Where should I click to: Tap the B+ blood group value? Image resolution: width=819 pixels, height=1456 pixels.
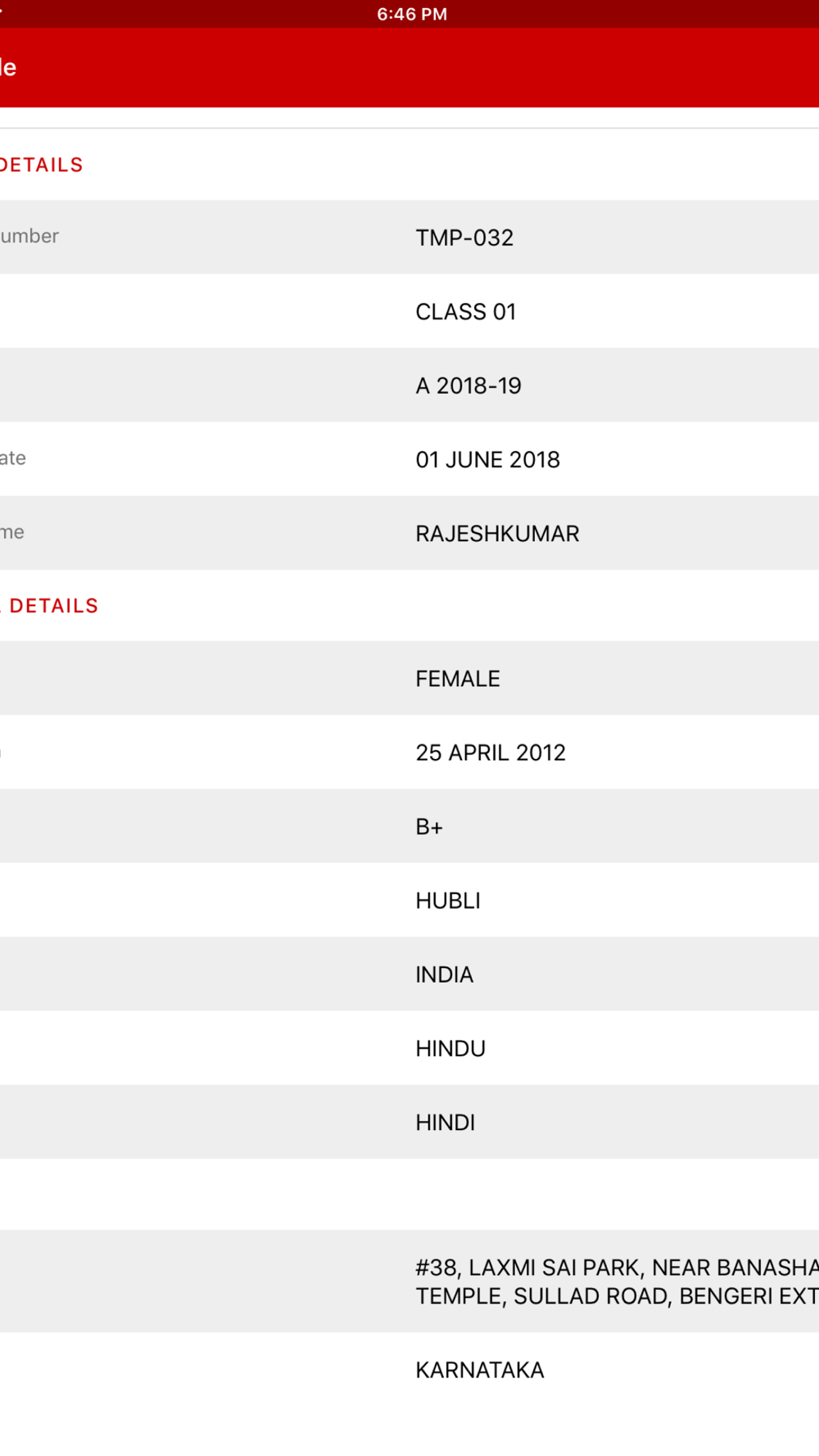click(x=429, y=827)
